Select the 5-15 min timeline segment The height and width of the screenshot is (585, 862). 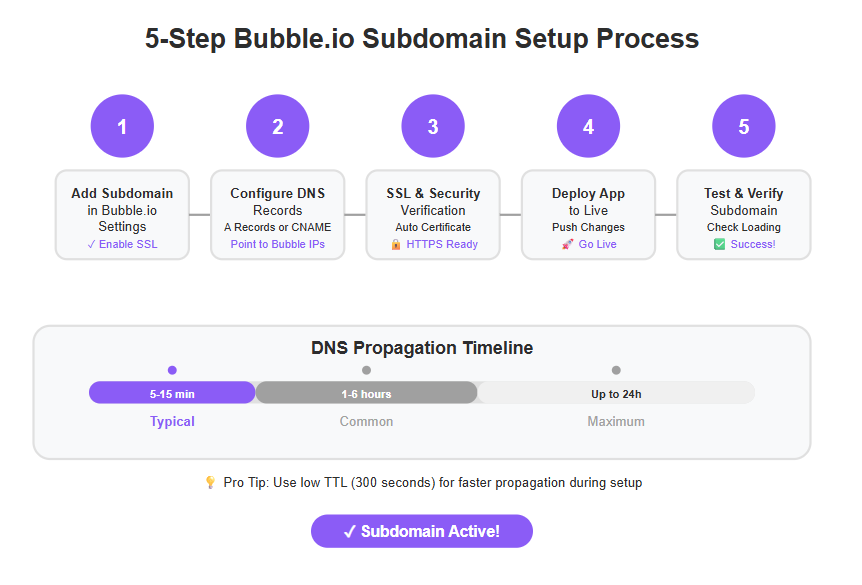pos(172,393)
